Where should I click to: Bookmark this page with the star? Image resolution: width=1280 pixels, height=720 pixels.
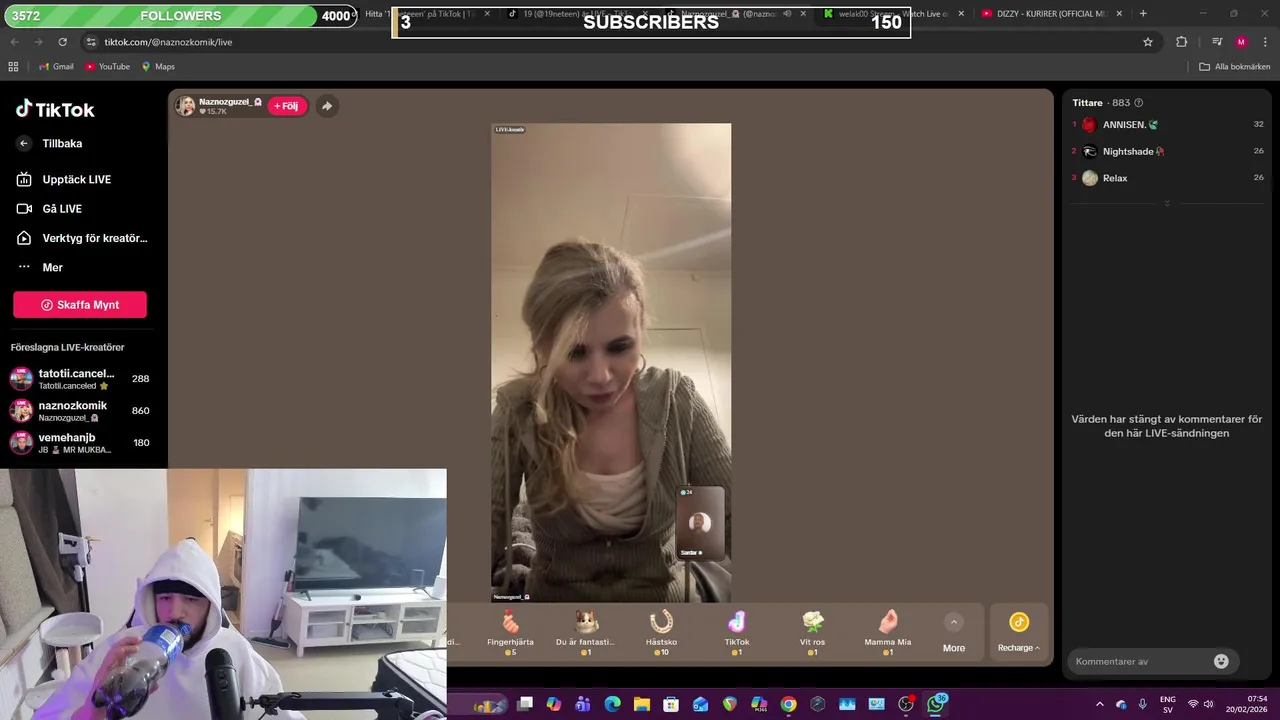click(1148, 42)
